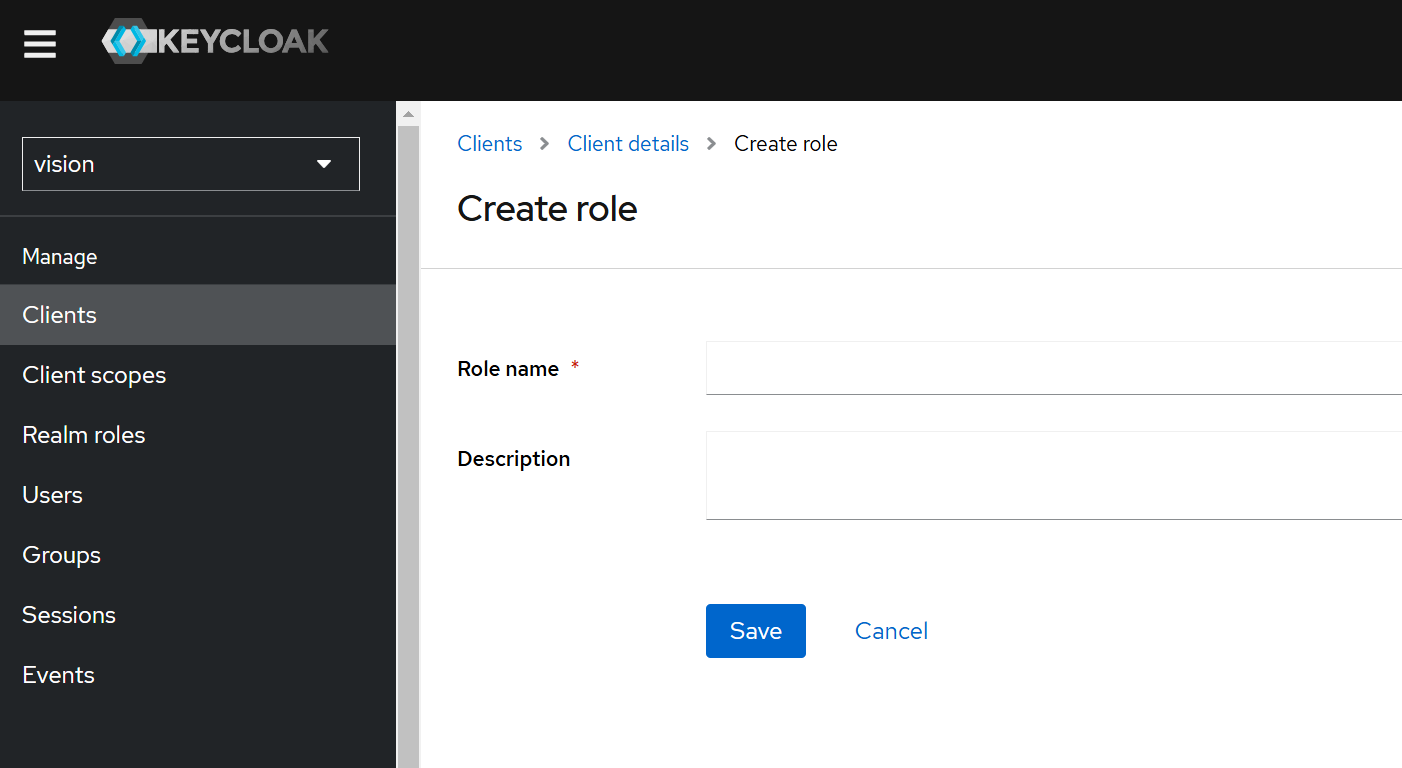View active Sessions
1402x768 pixels.
[68, 614]
